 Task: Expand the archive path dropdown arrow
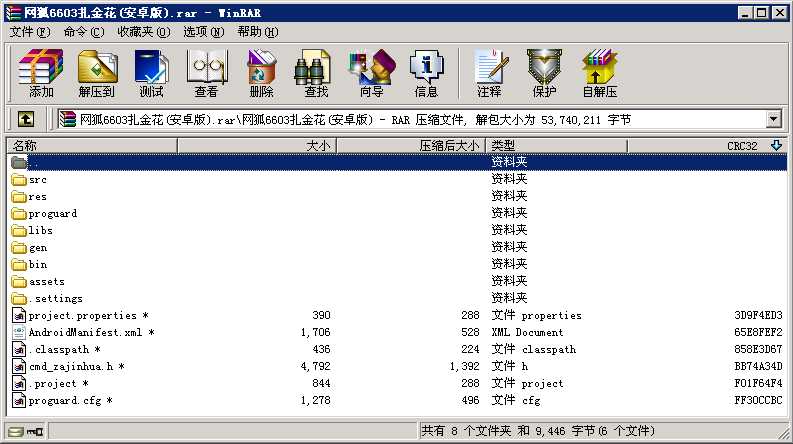coord(773,119)
